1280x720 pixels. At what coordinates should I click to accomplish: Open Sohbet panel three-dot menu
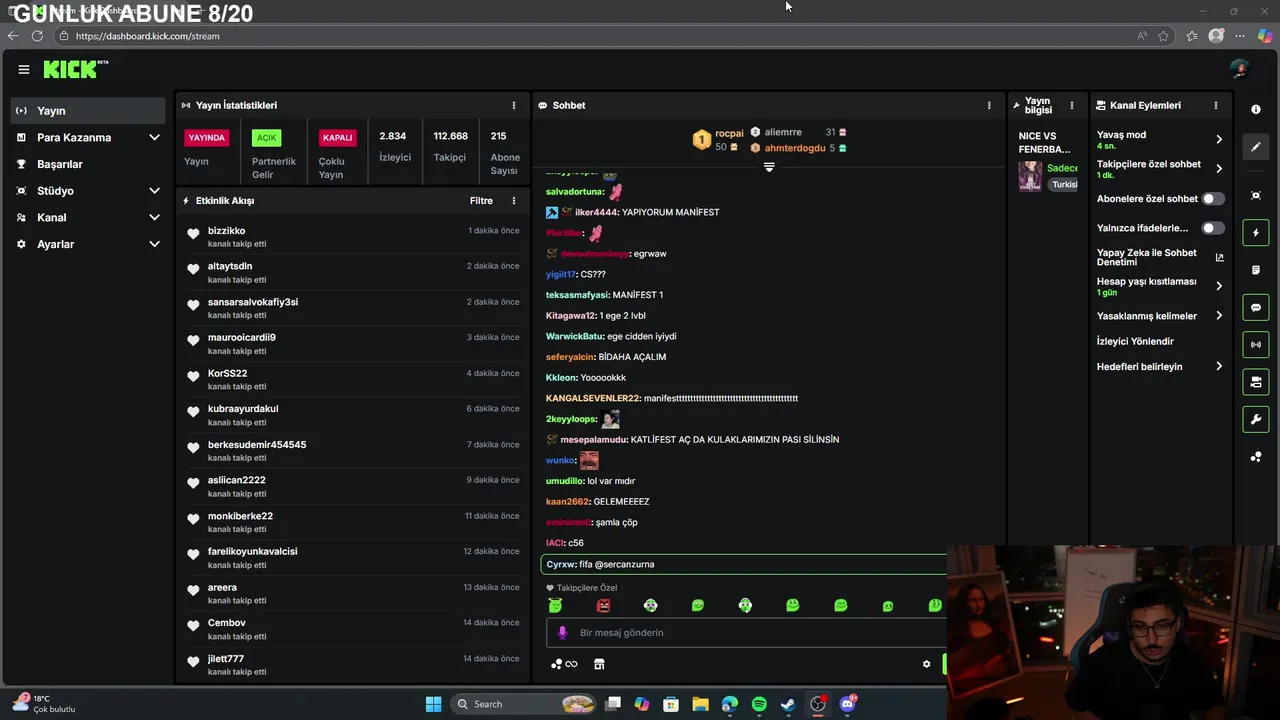(989, 105)
